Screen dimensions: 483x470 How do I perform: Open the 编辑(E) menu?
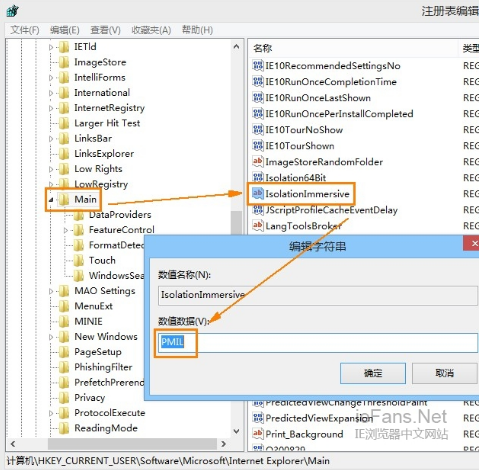[65, 30]
